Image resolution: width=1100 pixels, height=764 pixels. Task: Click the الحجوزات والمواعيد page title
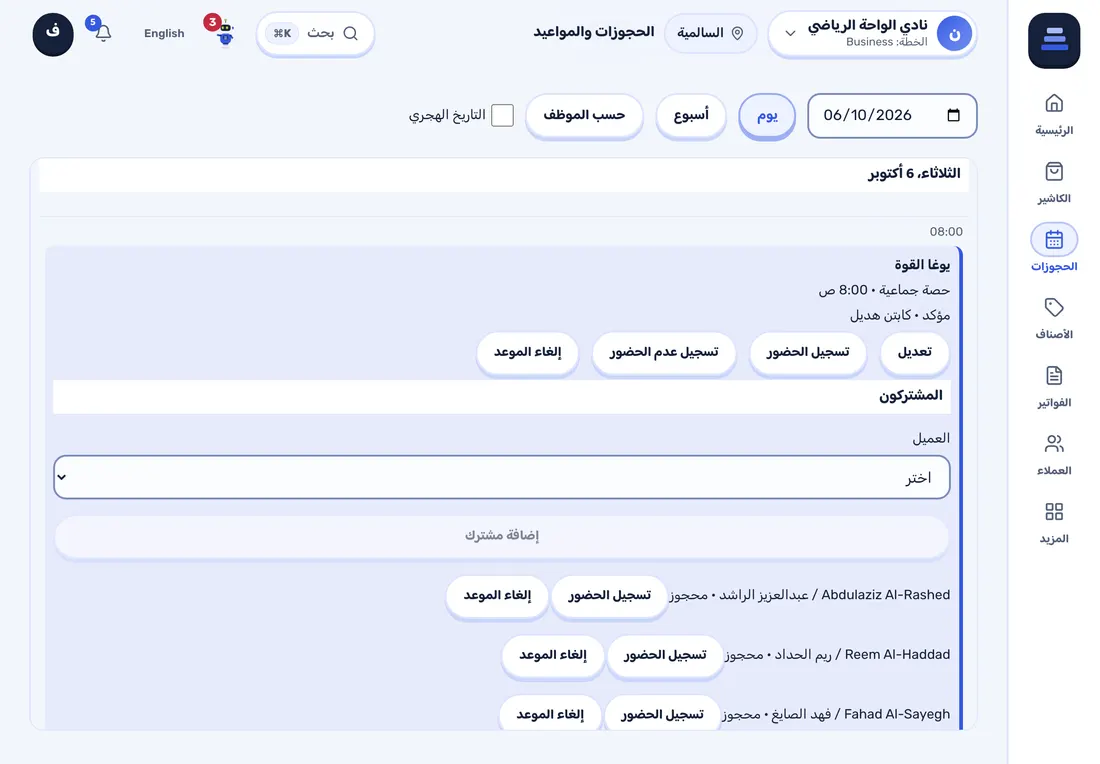(x=593, y=32)
